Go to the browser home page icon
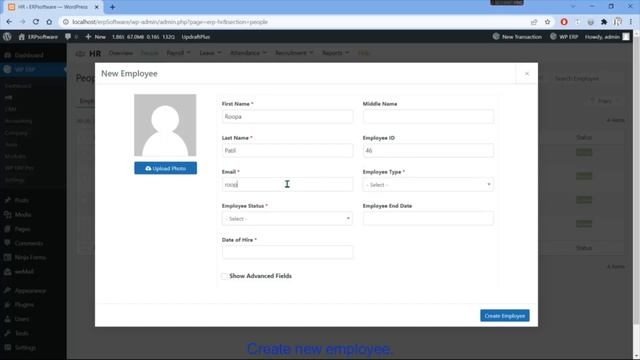This screenshot has width=640, height=360. 49,22
